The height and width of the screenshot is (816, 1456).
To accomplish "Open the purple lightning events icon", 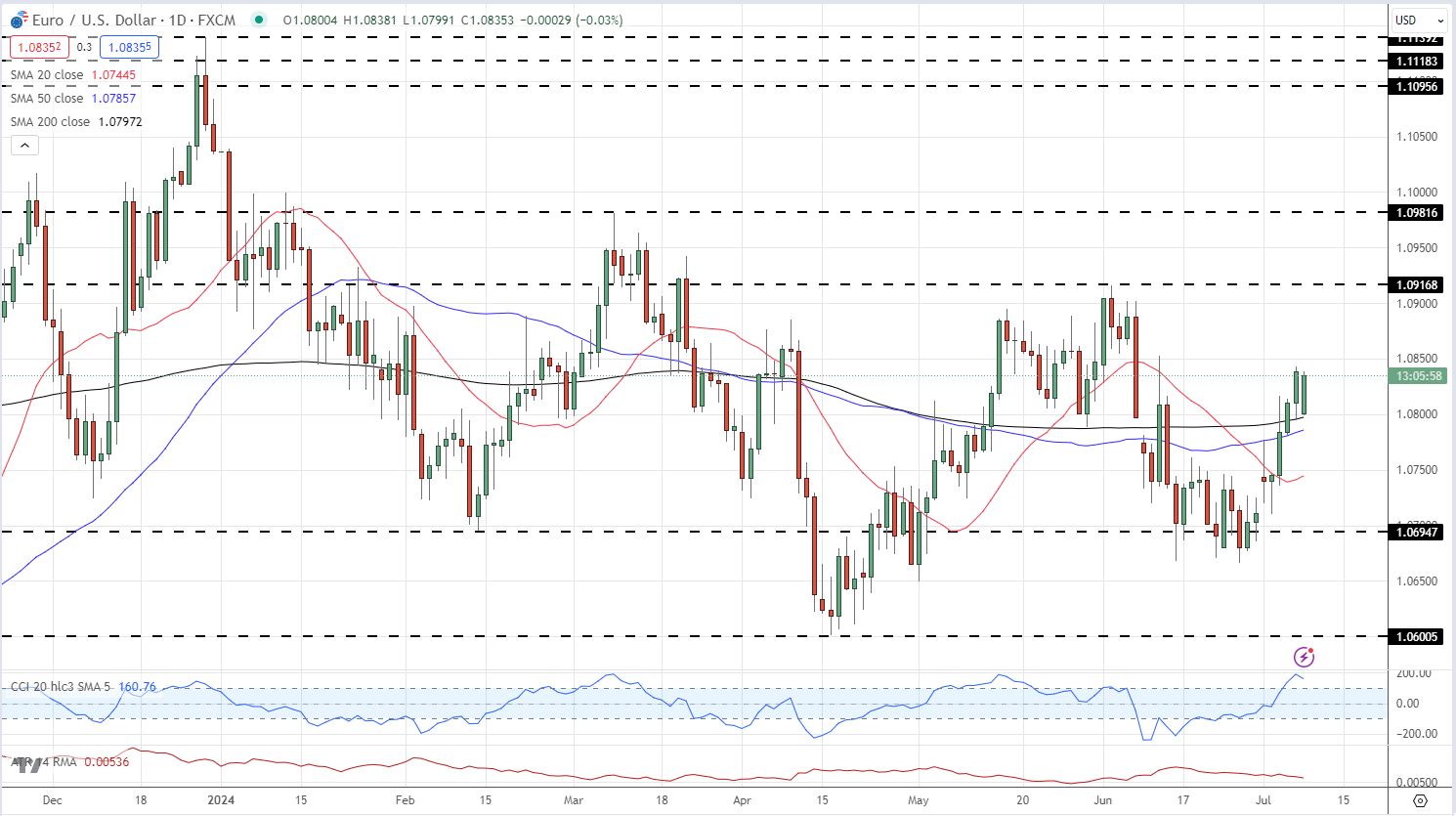I will pyautogui.click(x=1304, y=657).
